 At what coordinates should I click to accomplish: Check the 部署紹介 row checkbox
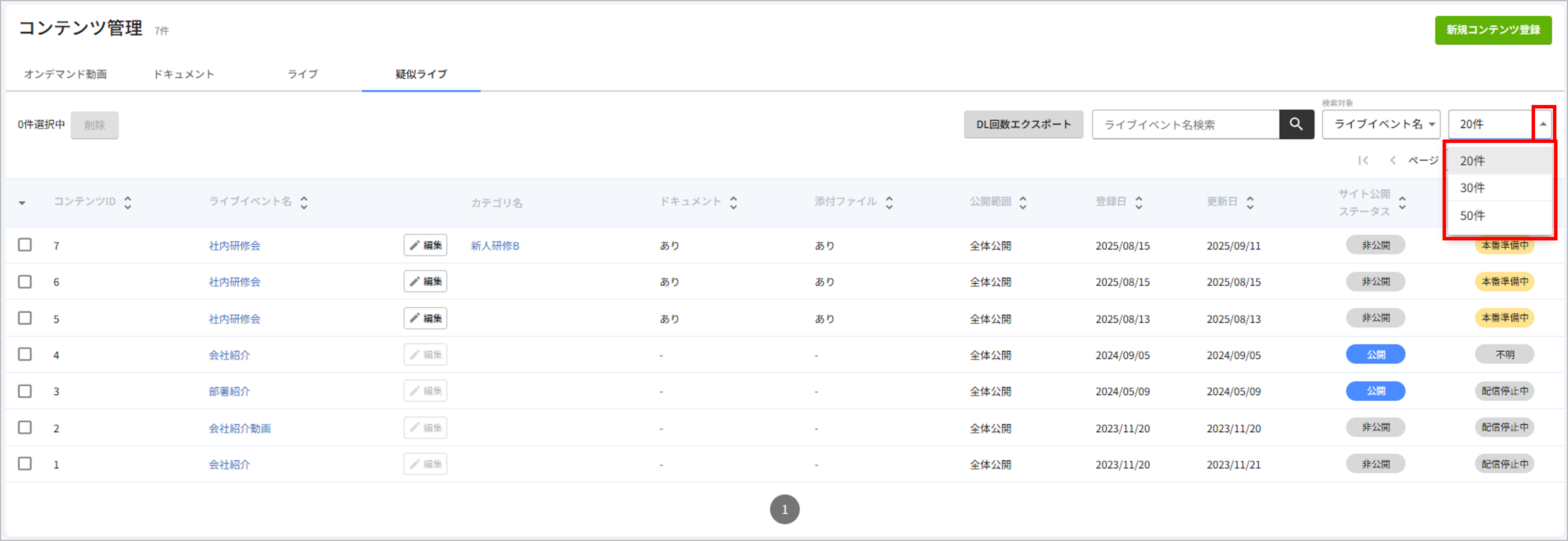pos(25,391)
